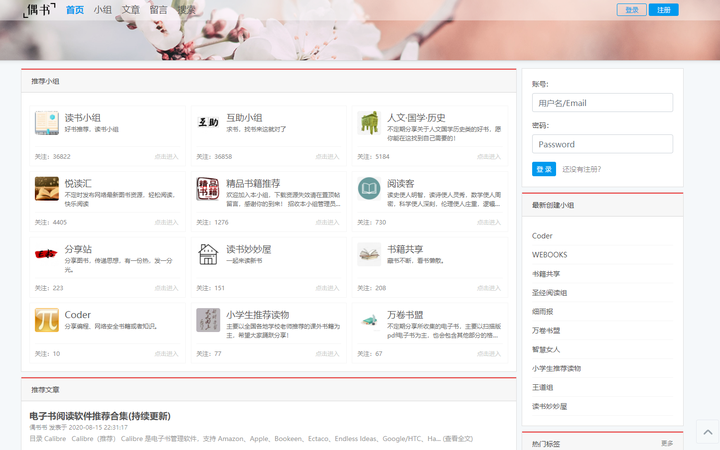Screen dimensions: 720x450
Task: Open 圣经阅读组 in newest groups list
Action: 549,293
